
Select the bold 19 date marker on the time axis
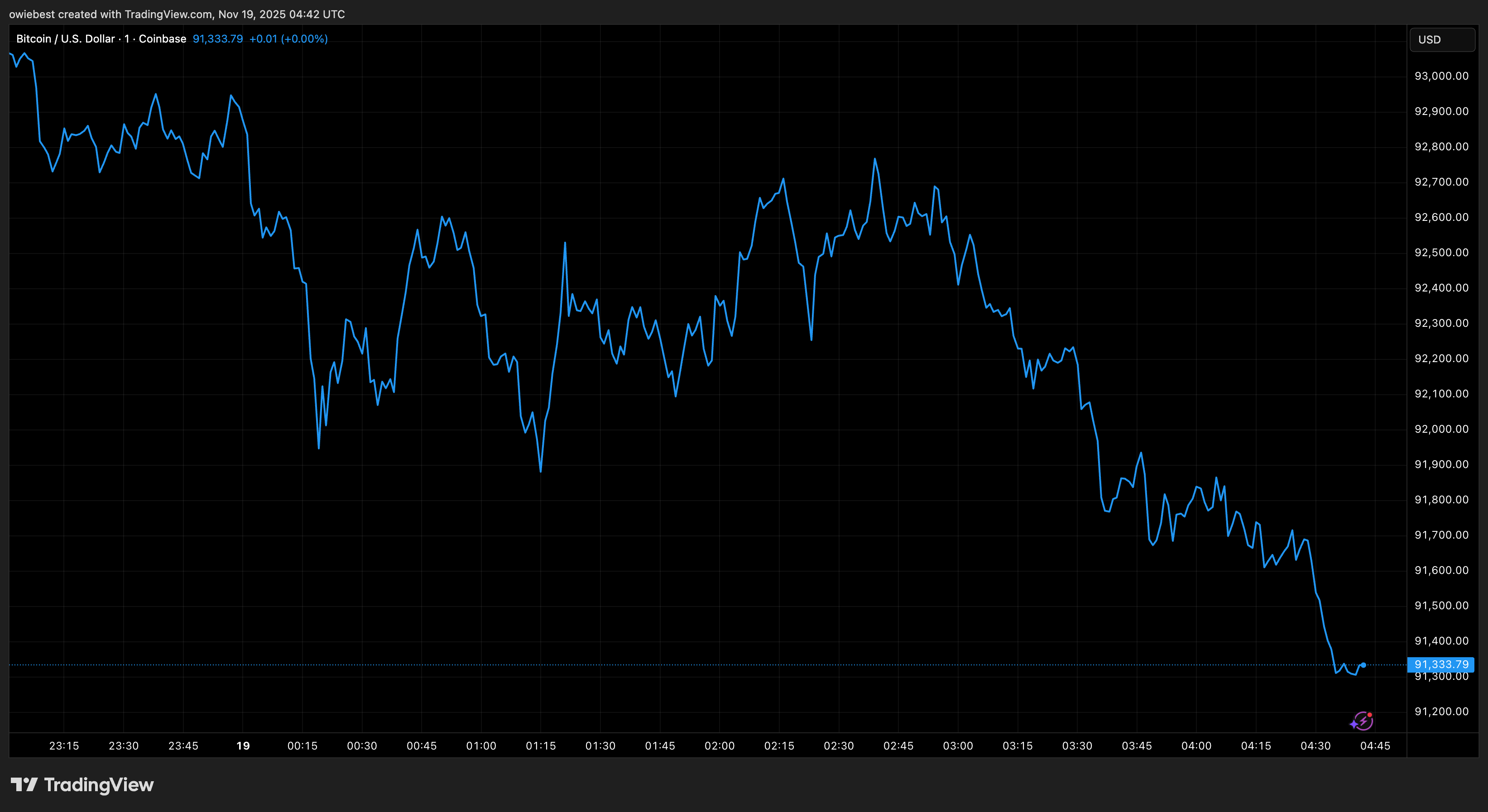pyautogui.click(x=243, y=745)
